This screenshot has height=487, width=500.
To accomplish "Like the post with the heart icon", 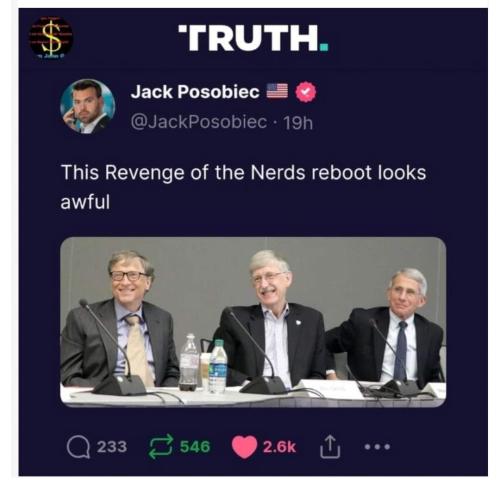I will [244, 447].
